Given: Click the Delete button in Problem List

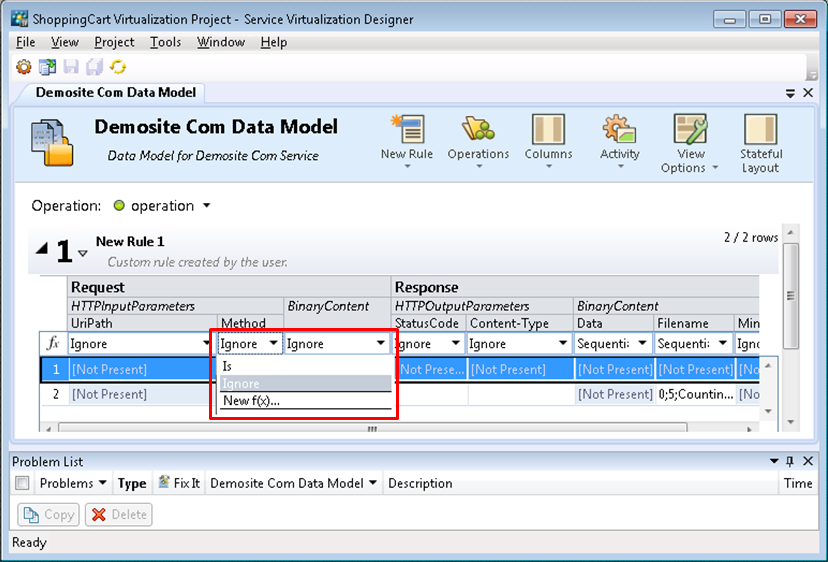Looking at the screenshot, I should click(118, 514).
